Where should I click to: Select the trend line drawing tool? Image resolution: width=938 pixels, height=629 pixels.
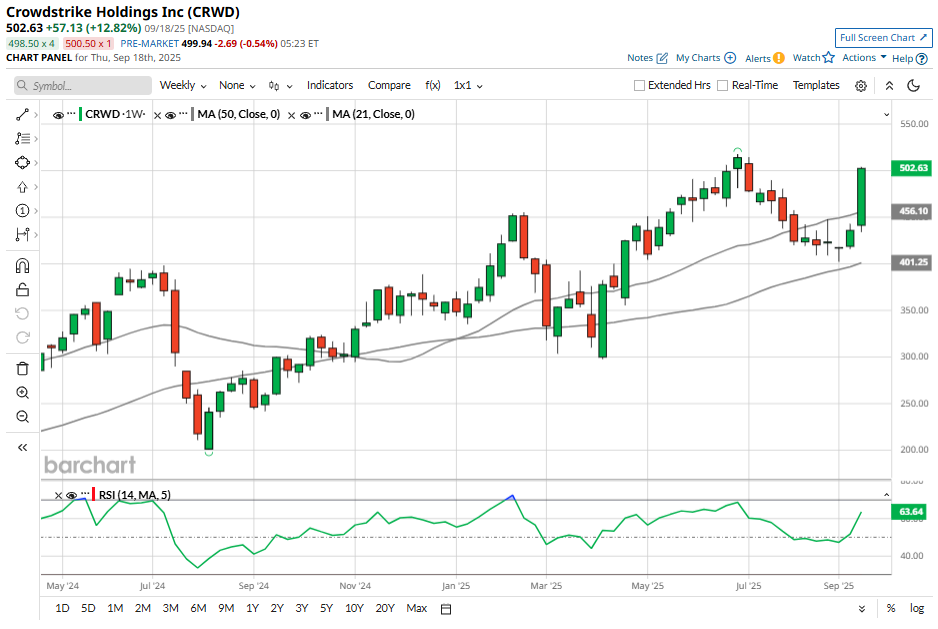22,114
